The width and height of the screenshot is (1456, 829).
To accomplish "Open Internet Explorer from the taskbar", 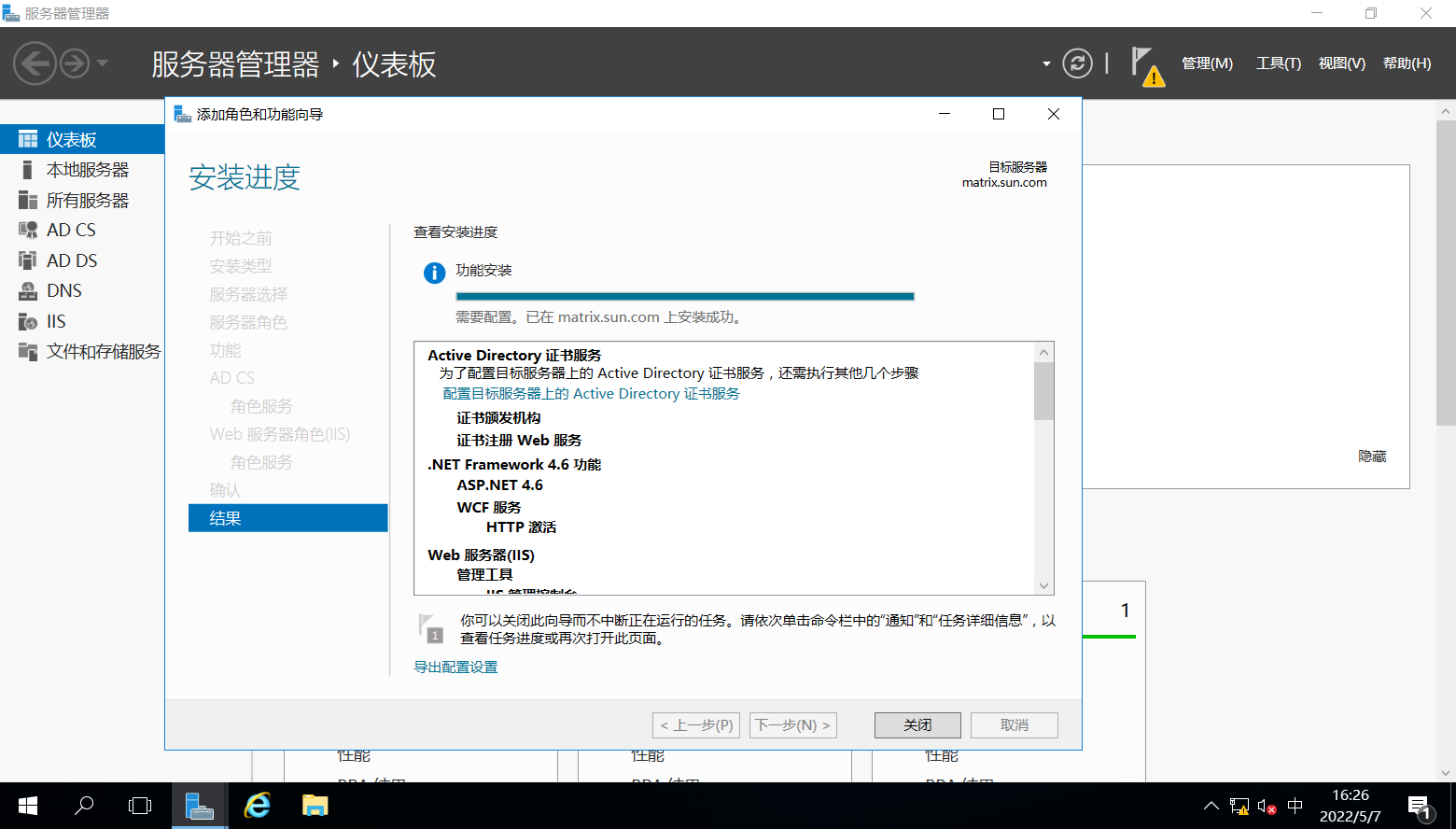I will click(x=257, y=806).
